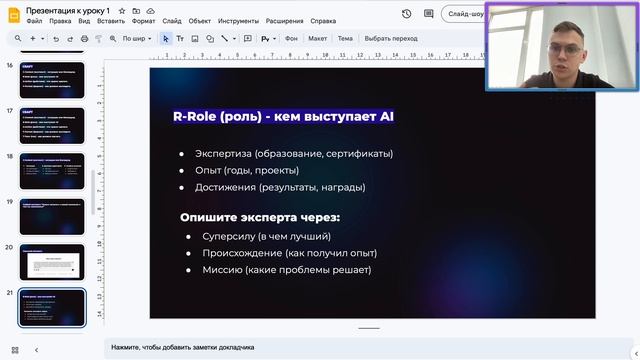Select slide 18 thumbnail

tap(52, 171)
